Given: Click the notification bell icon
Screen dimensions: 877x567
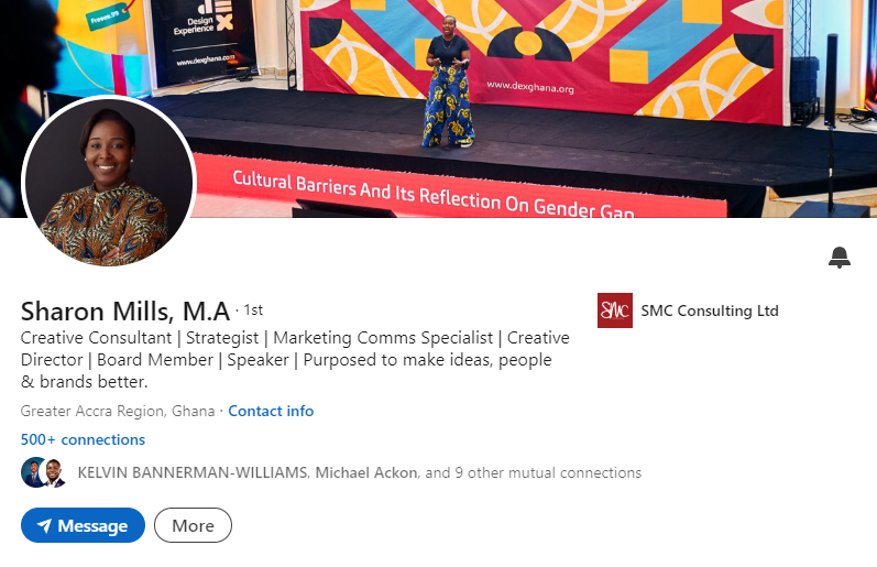Looking at the screenshot, I should 839,257.
